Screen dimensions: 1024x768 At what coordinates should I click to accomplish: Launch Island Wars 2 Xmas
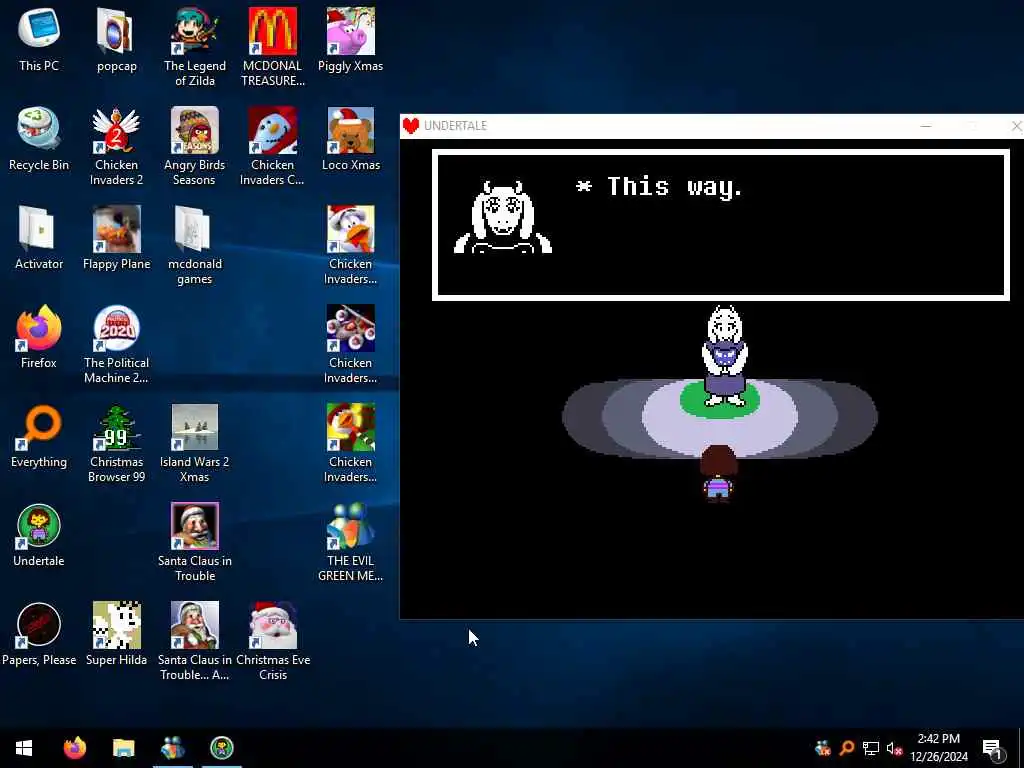coord(195,444)
